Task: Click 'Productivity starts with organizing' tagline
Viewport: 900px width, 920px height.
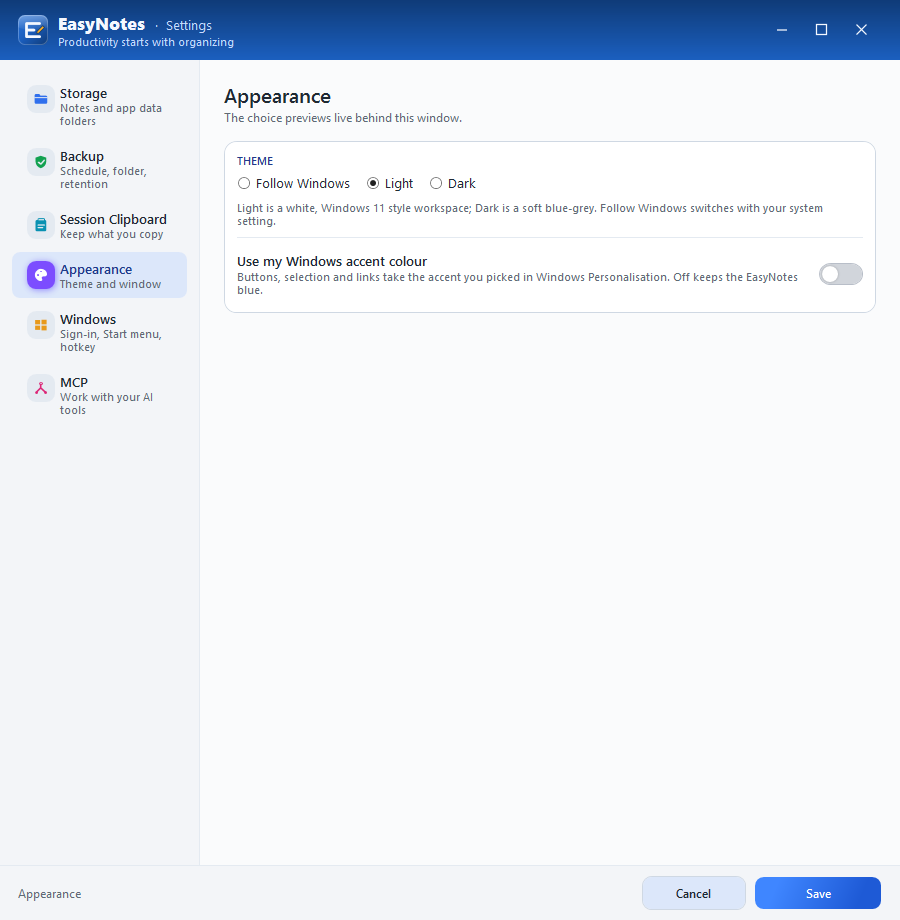Action: click(x=146, y=42)
